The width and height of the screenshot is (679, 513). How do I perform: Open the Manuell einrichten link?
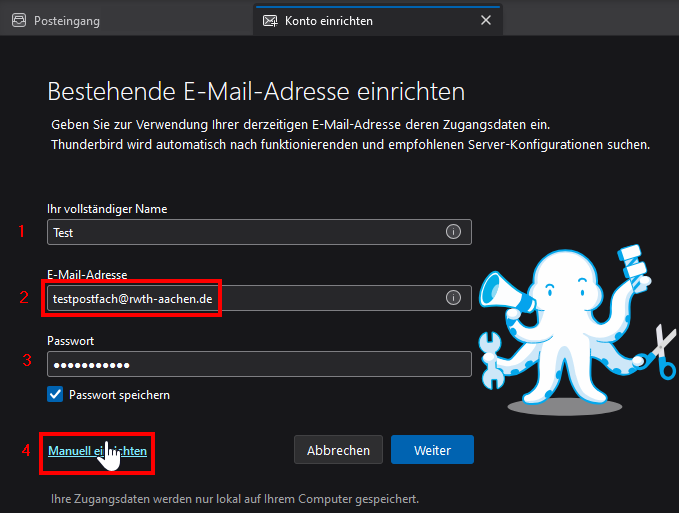point(97,451)
